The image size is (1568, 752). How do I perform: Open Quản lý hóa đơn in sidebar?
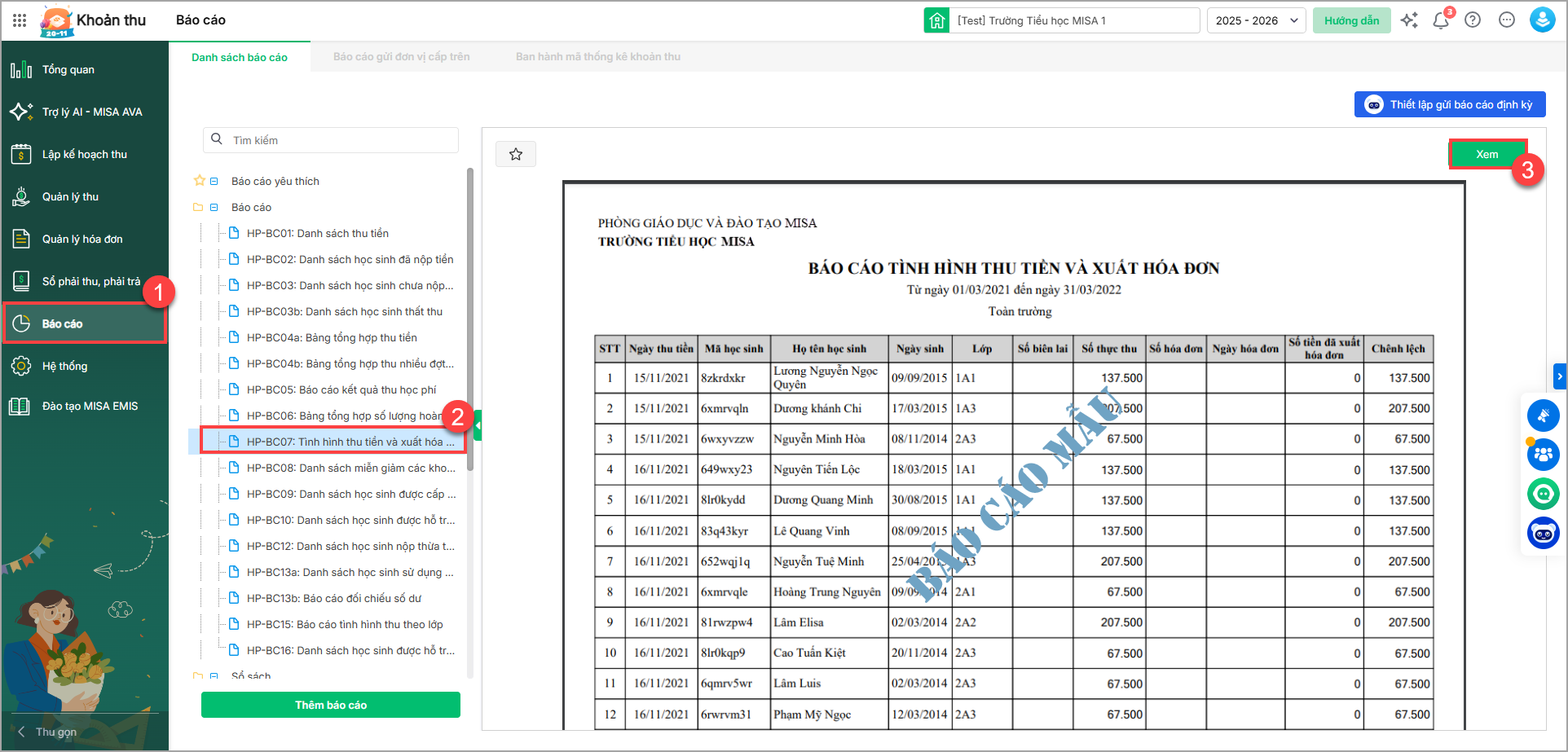[81, 239]
